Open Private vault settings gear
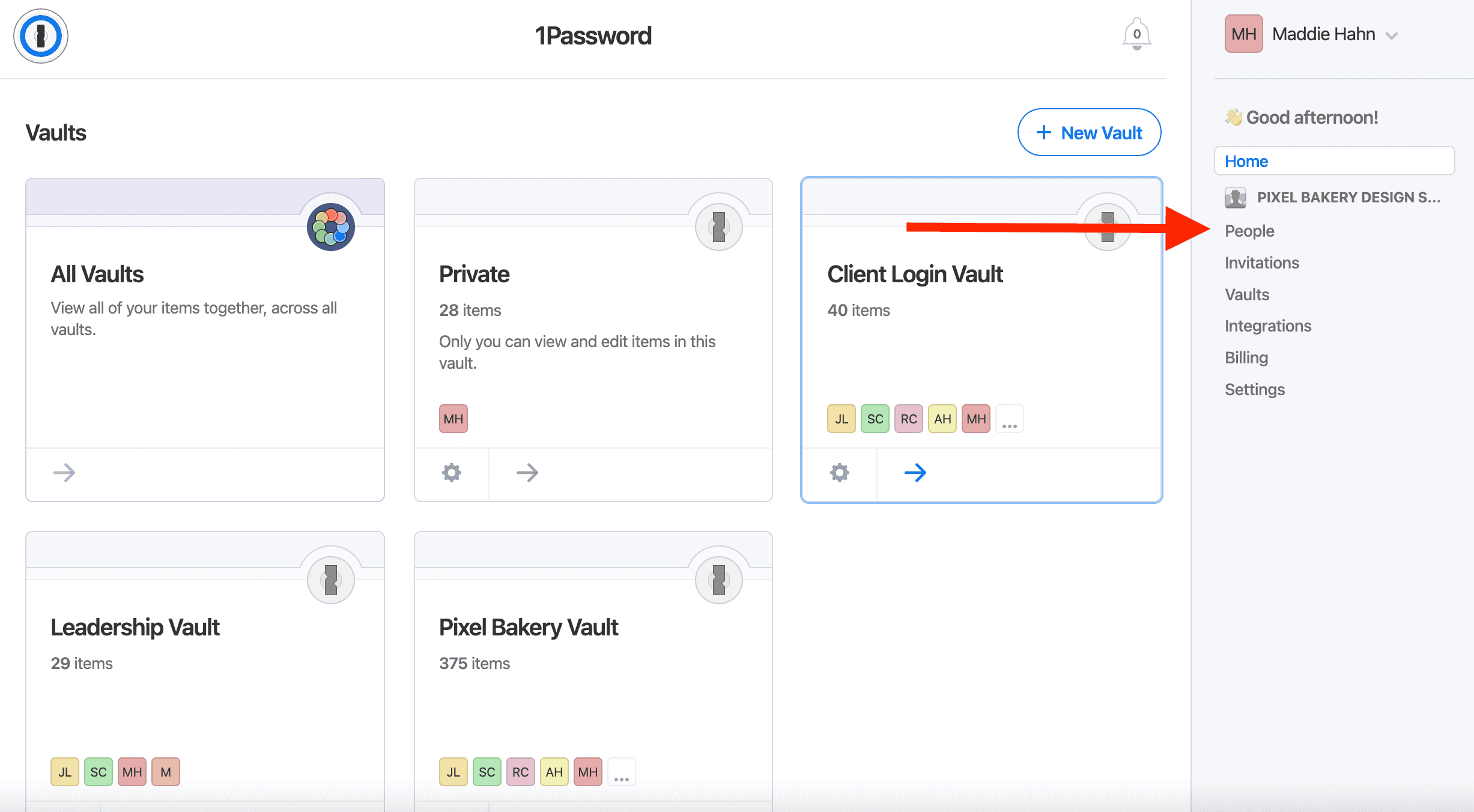This screenshot has height=812, width=1474. pyautogui.click(x=452, y=473)
